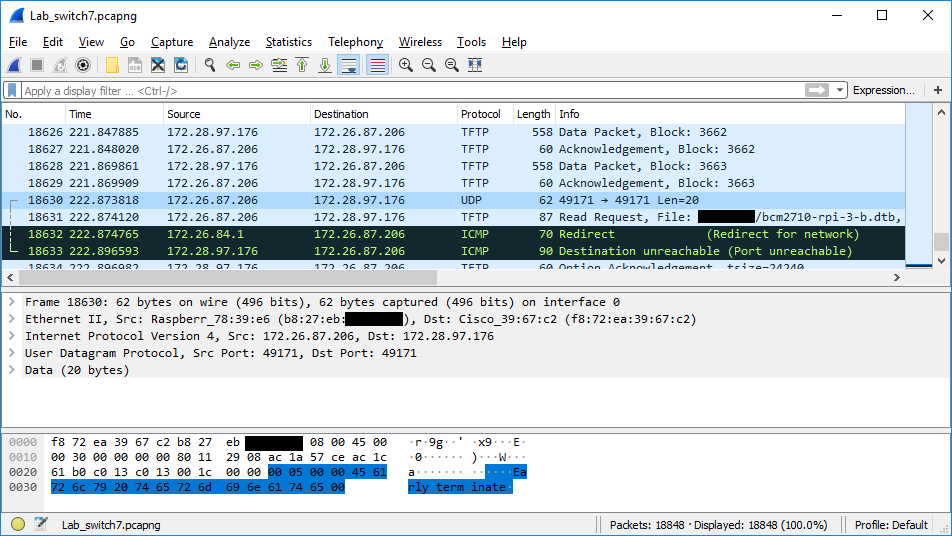Reload this capture file icon
Screen dimensions: 952x536
point(181,65)
